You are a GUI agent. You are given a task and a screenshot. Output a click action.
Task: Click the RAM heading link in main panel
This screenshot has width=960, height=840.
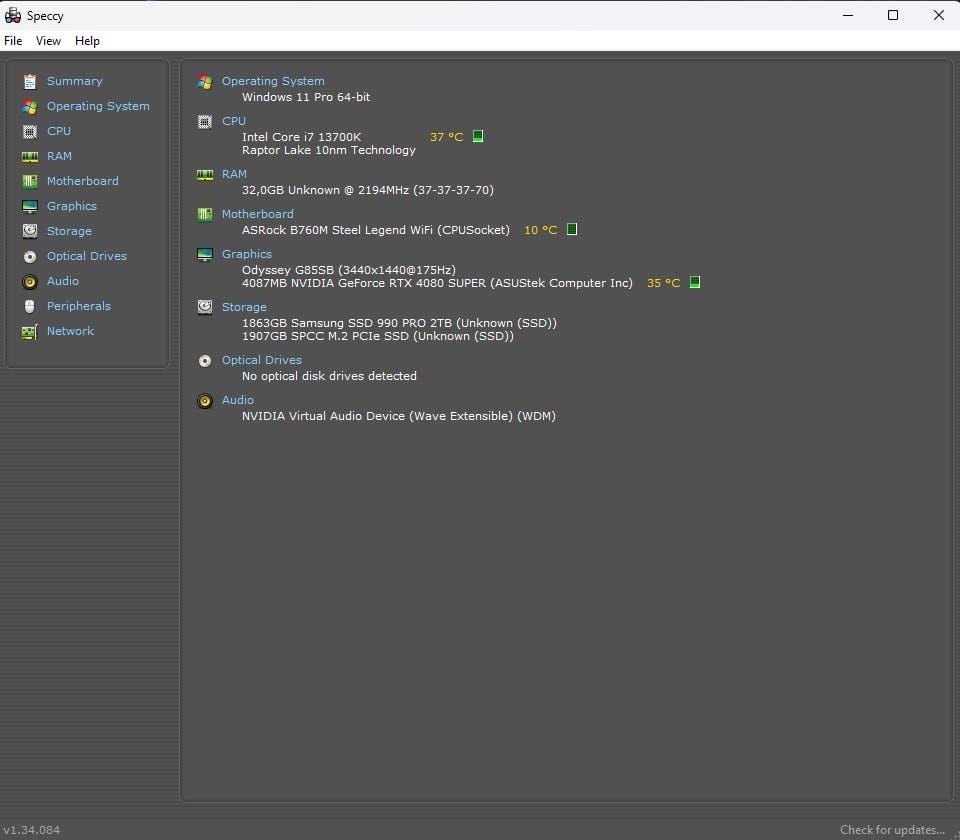pyautogui.click(x=234, y=174)
